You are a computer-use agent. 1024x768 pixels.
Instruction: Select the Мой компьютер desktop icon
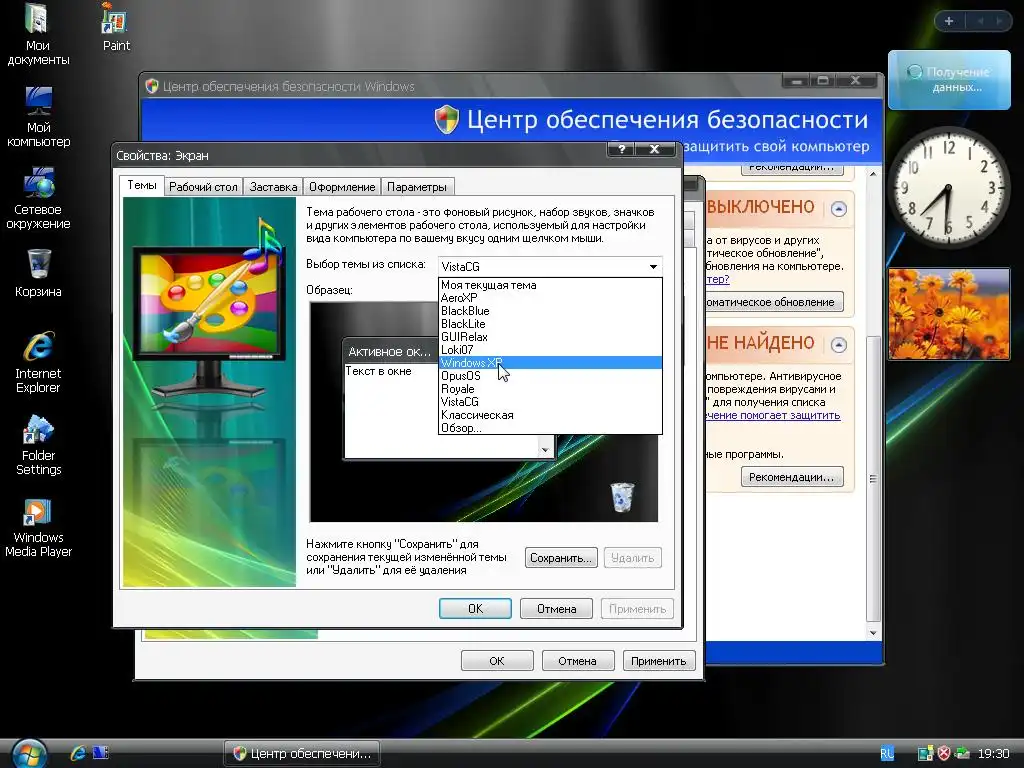38,117
